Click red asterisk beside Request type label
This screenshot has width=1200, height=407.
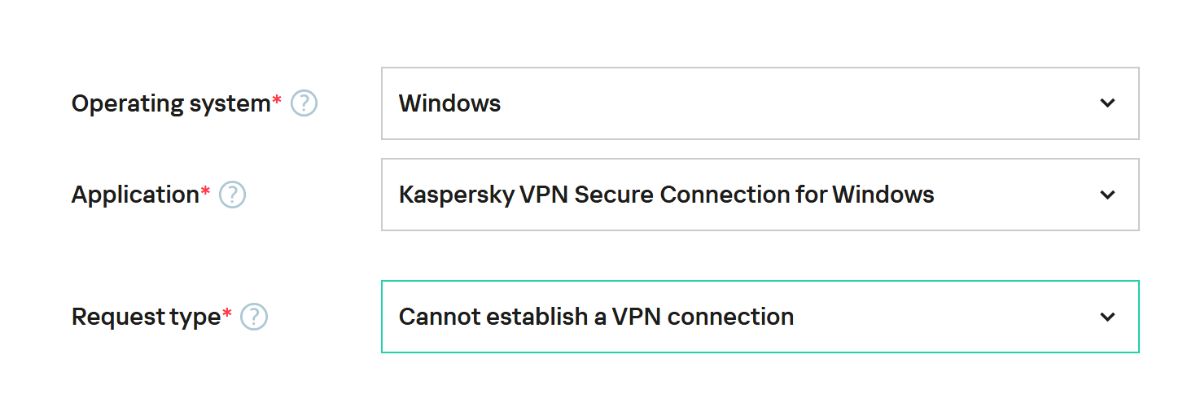click(227, 312)
